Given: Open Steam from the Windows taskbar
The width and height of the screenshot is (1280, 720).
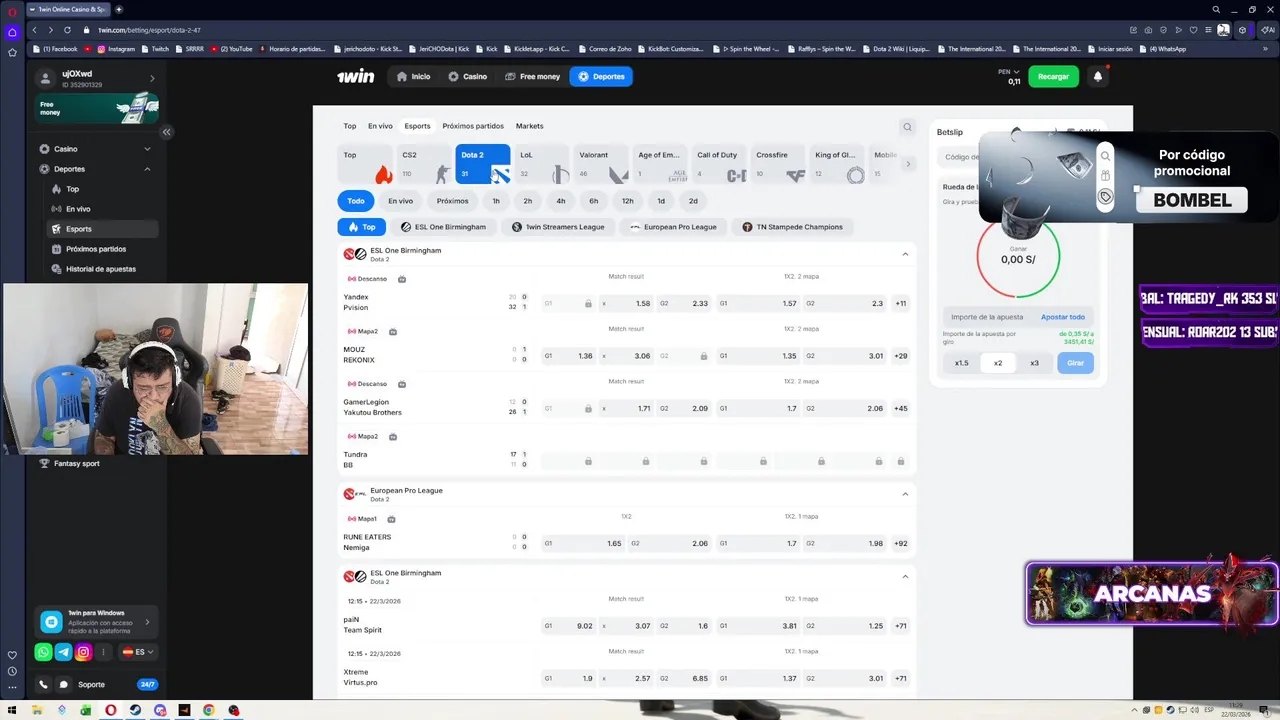Looking at the screenshot, I should click(x=135, y=711).
